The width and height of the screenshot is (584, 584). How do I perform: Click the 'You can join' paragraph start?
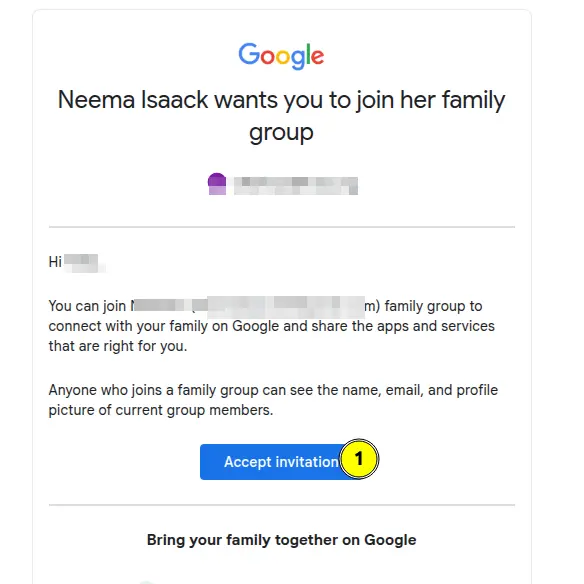click(88, 306)
